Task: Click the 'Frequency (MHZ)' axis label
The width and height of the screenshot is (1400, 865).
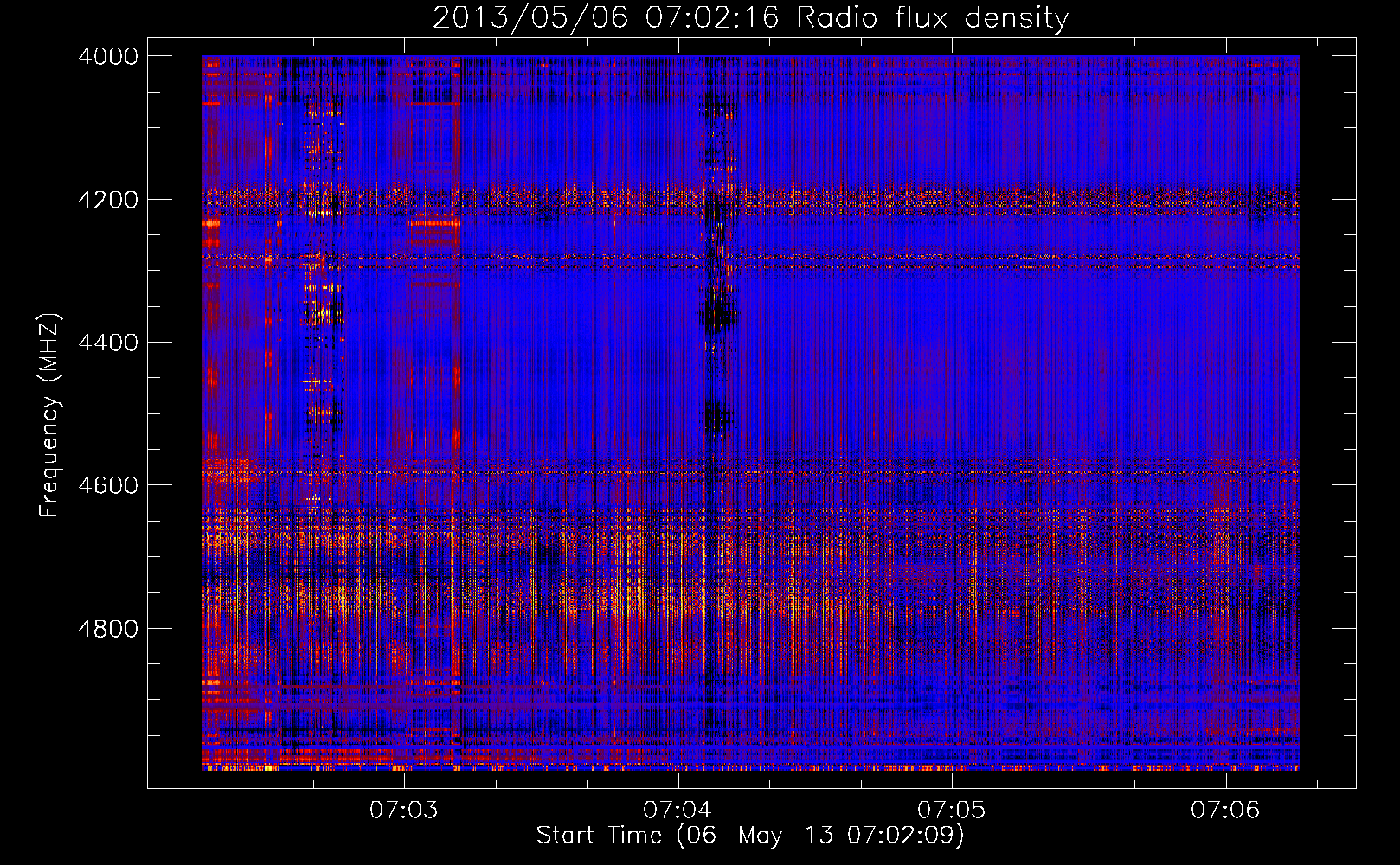Action: tap(49, 415)
